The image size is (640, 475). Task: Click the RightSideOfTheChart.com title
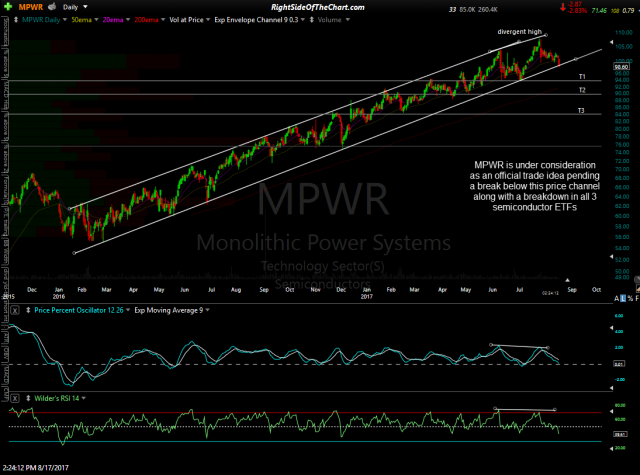pyautogui.click(x=318, y=7)
